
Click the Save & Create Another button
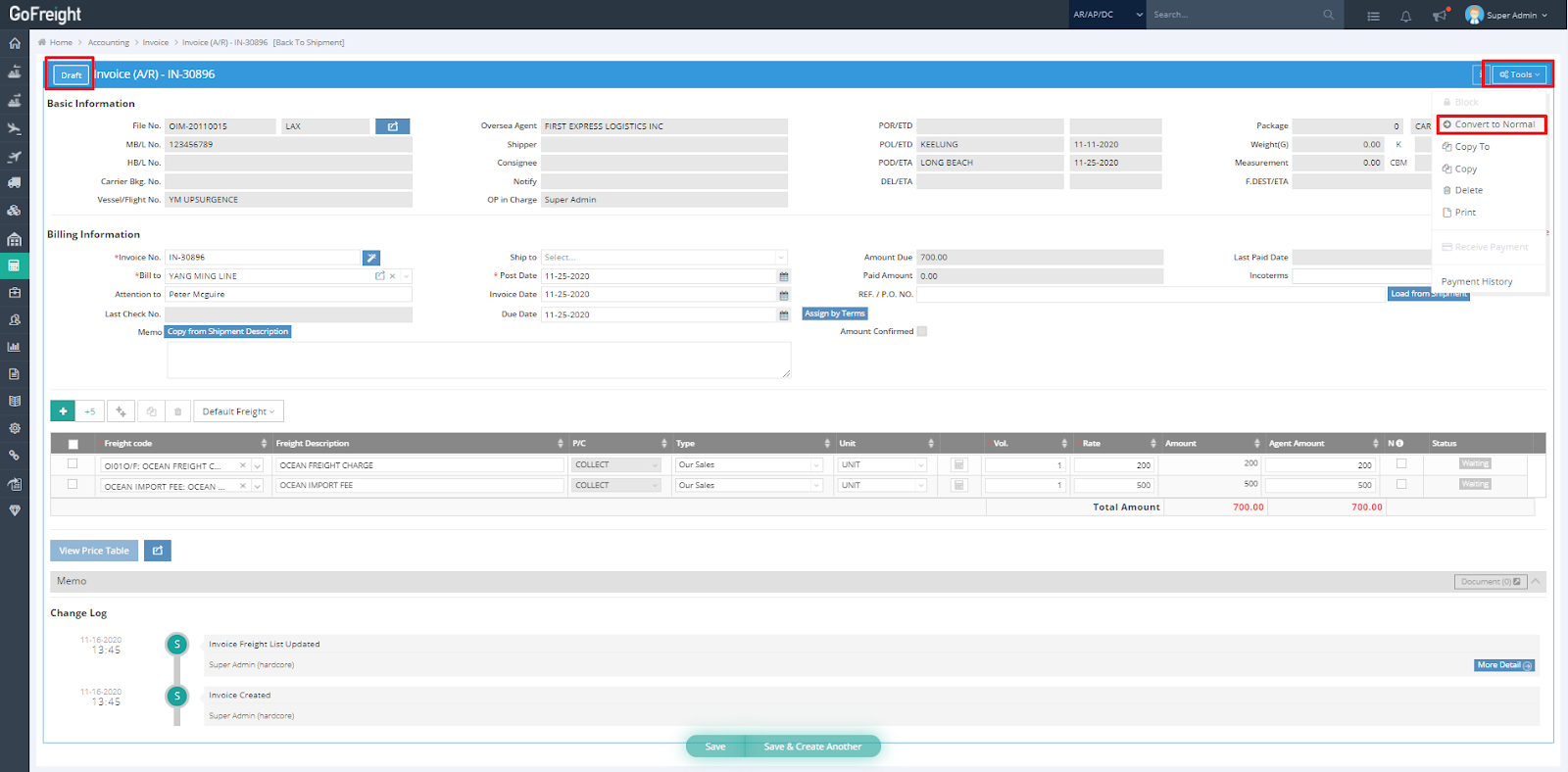click(812, 747)
